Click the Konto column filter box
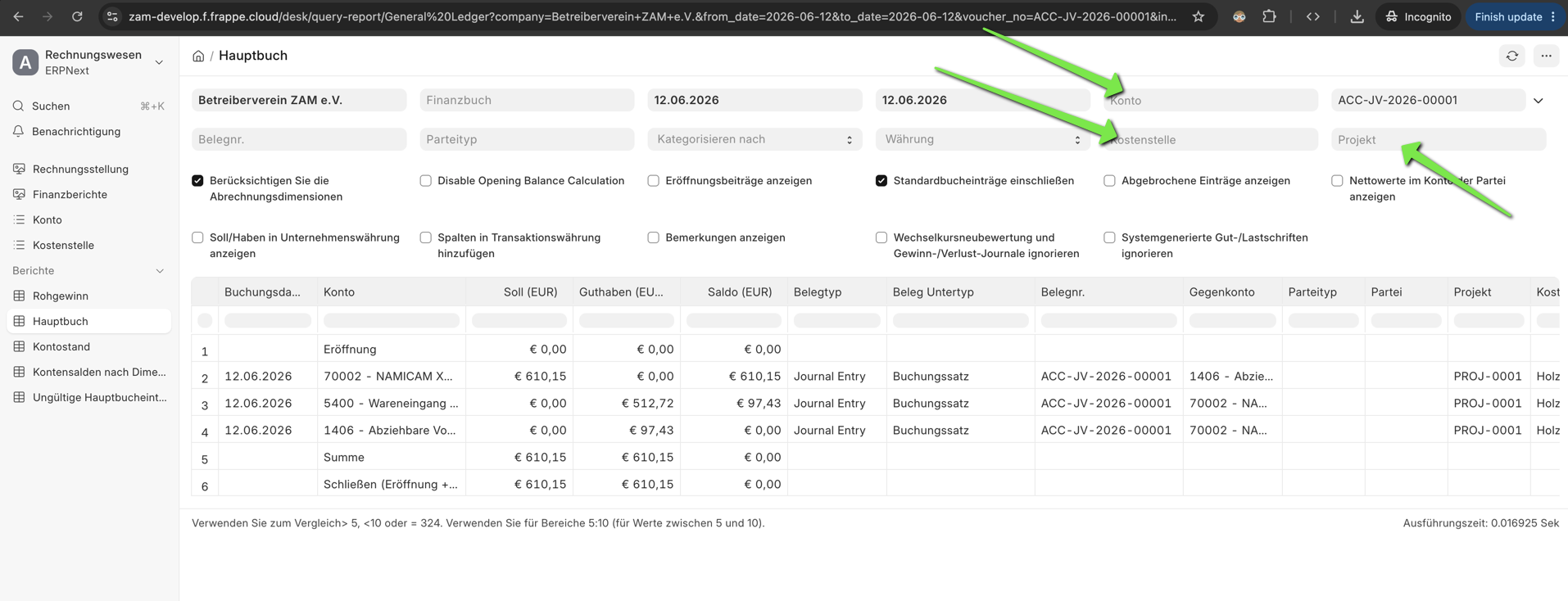 pos(391,320)
